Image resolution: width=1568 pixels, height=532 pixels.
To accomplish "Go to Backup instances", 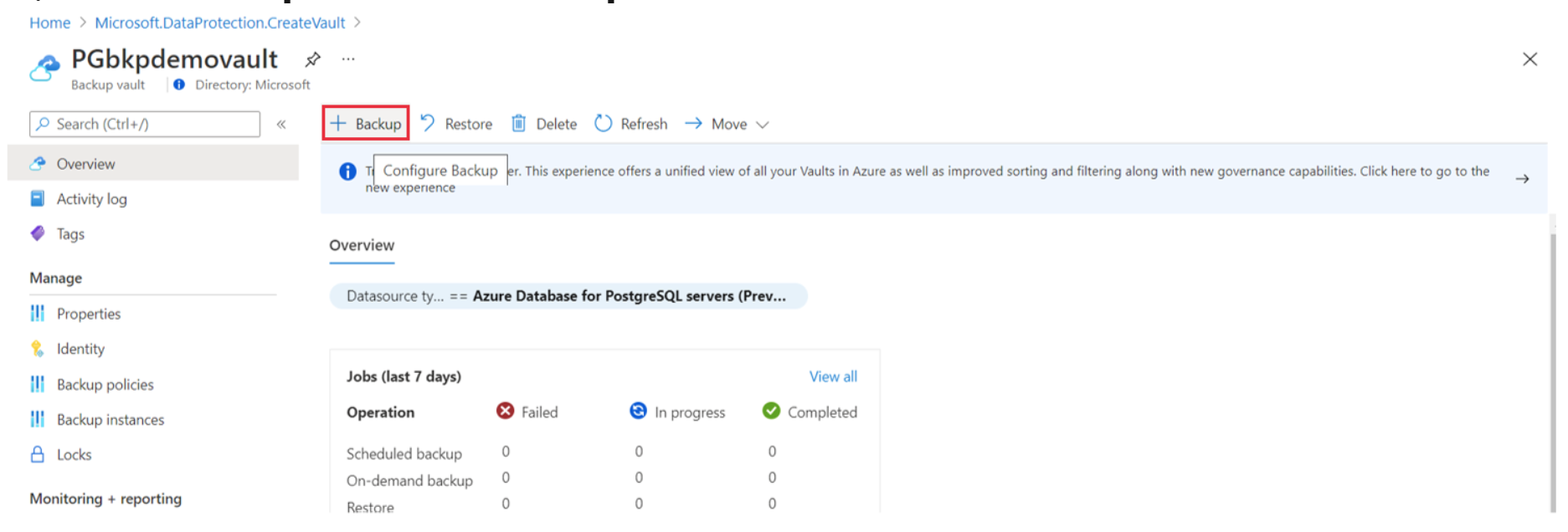I will pyautogui.click(x=110, y=420).
